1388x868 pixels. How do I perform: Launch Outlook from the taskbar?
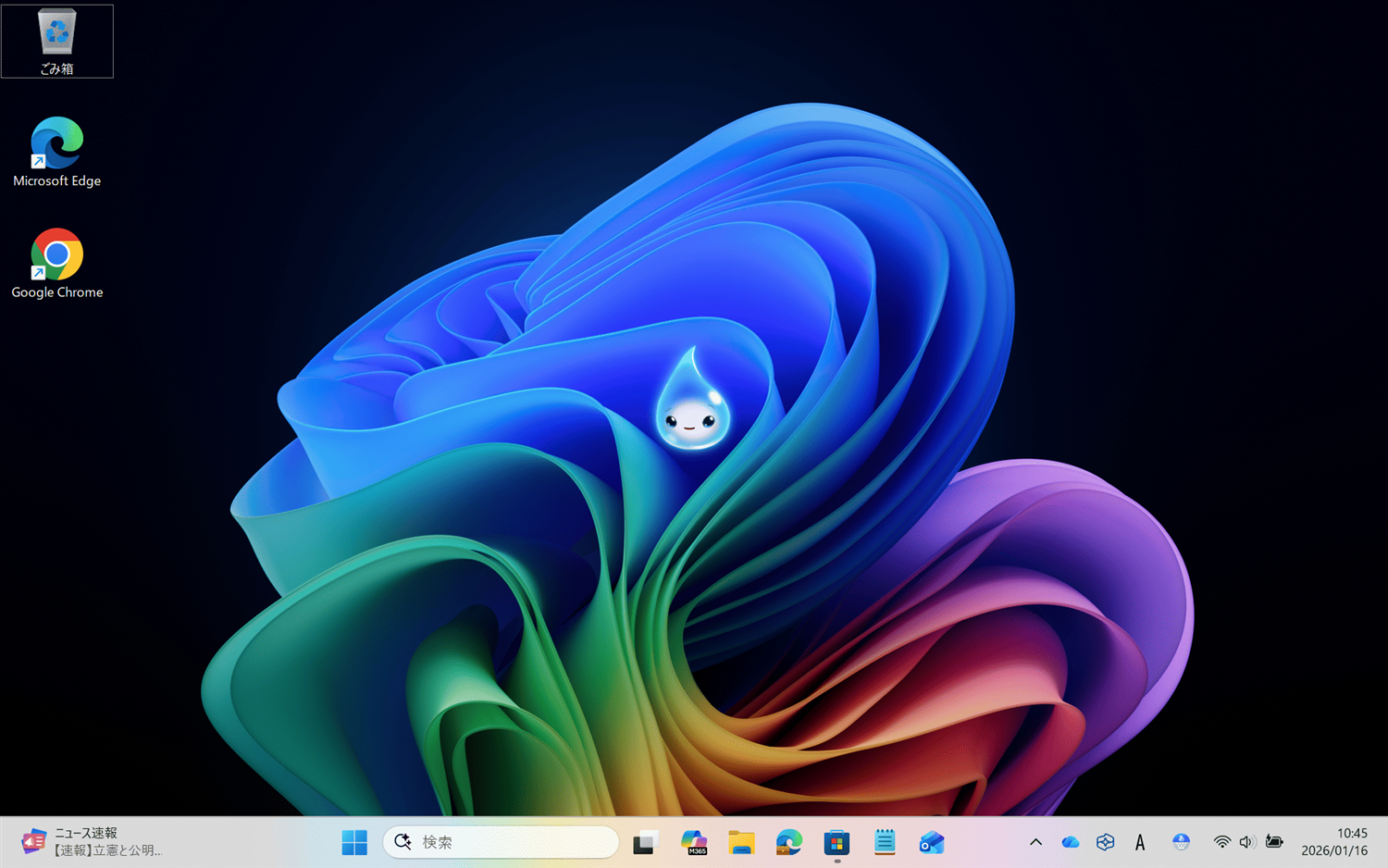point(933,842)
